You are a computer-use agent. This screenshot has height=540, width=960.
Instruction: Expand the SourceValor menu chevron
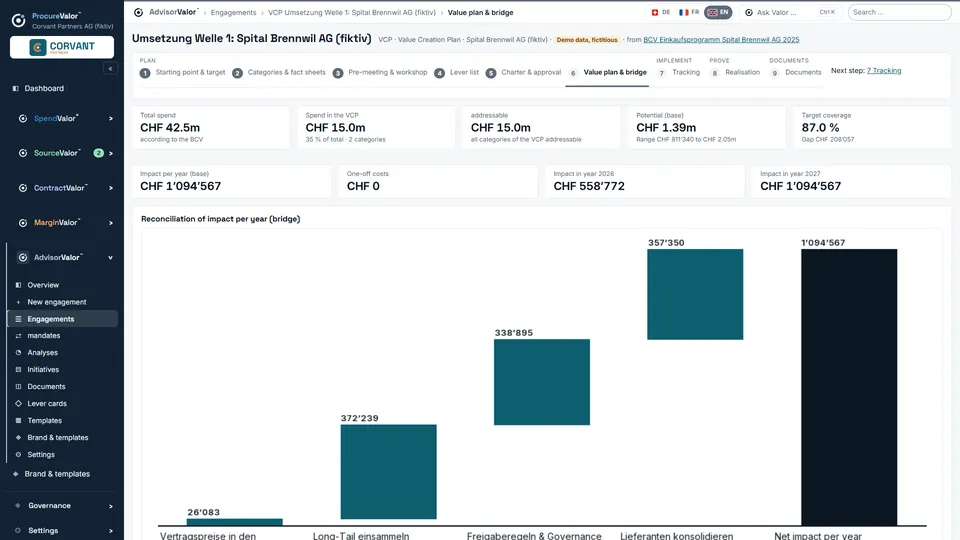(111, 153)
